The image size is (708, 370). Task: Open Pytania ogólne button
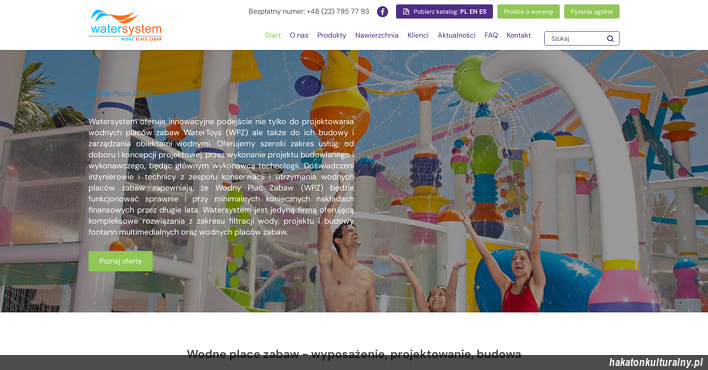592,12
